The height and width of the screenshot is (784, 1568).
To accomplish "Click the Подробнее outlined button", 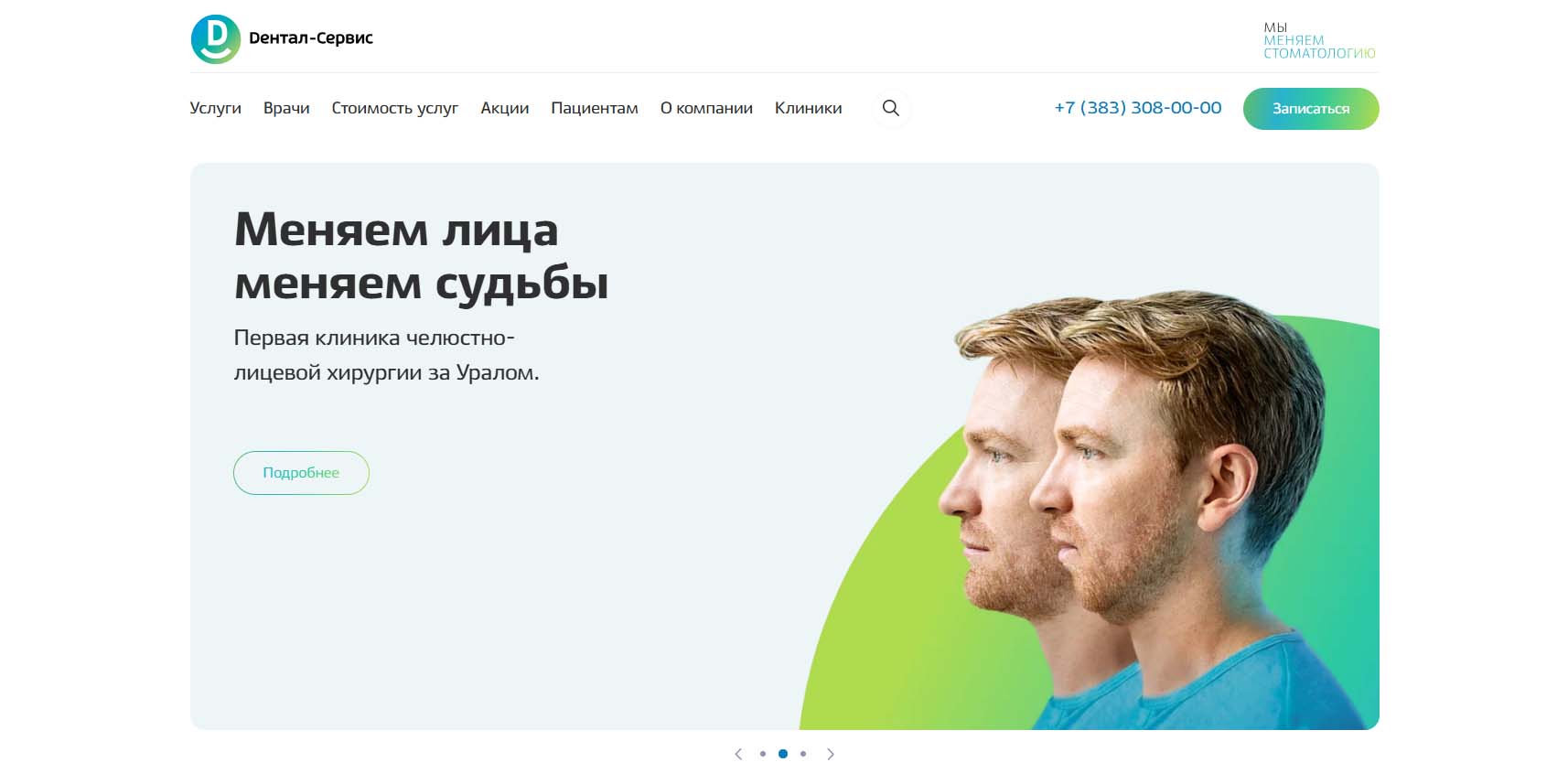I will [x=301, y=473].
